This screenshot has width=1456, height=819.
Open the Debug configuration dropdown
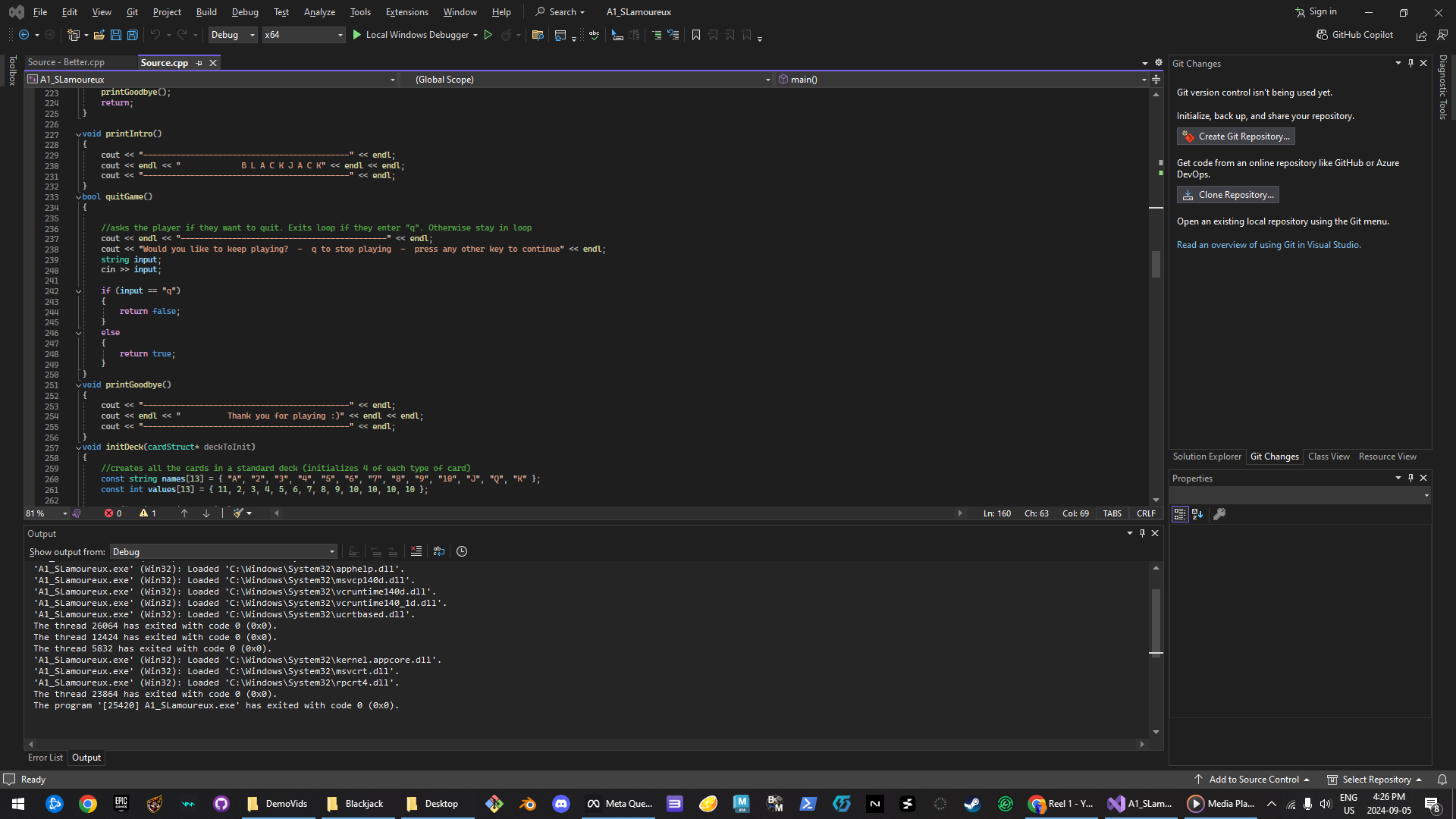click(233, 35)
